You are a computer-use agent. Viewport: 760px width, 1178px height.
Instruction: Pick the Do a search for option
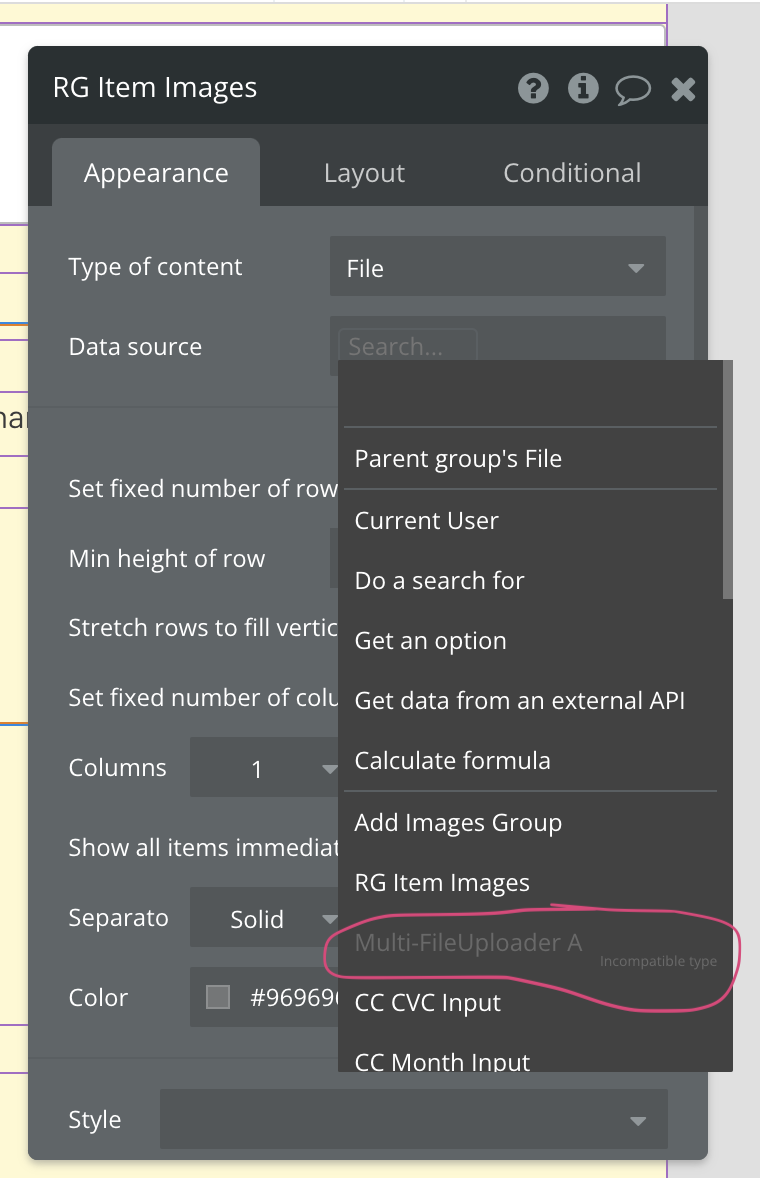[440, 581]
